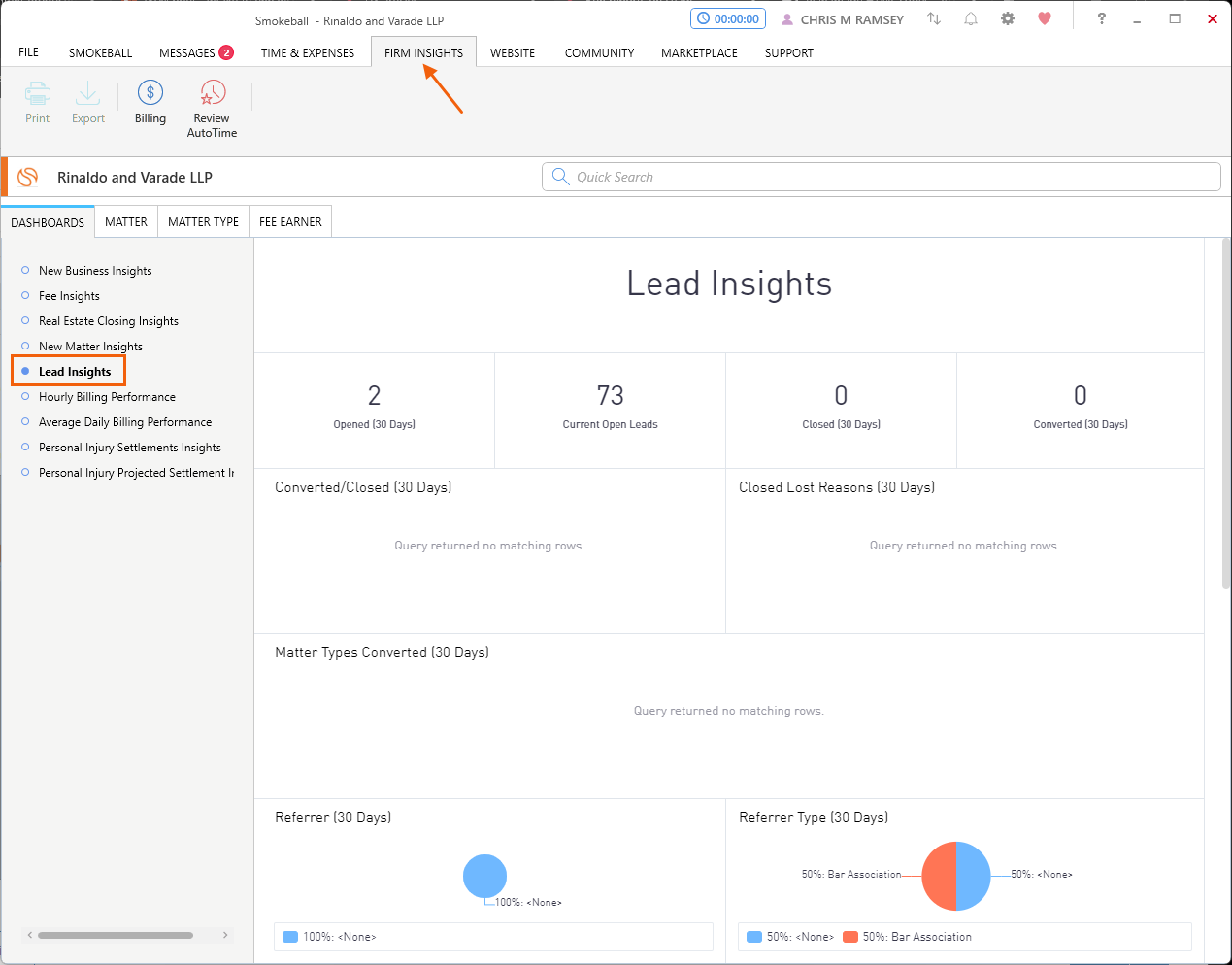Screen dimensions: 1232x965
Task: Select Personal Injury Projected Settlement dashboard
Action: [136, 473]
